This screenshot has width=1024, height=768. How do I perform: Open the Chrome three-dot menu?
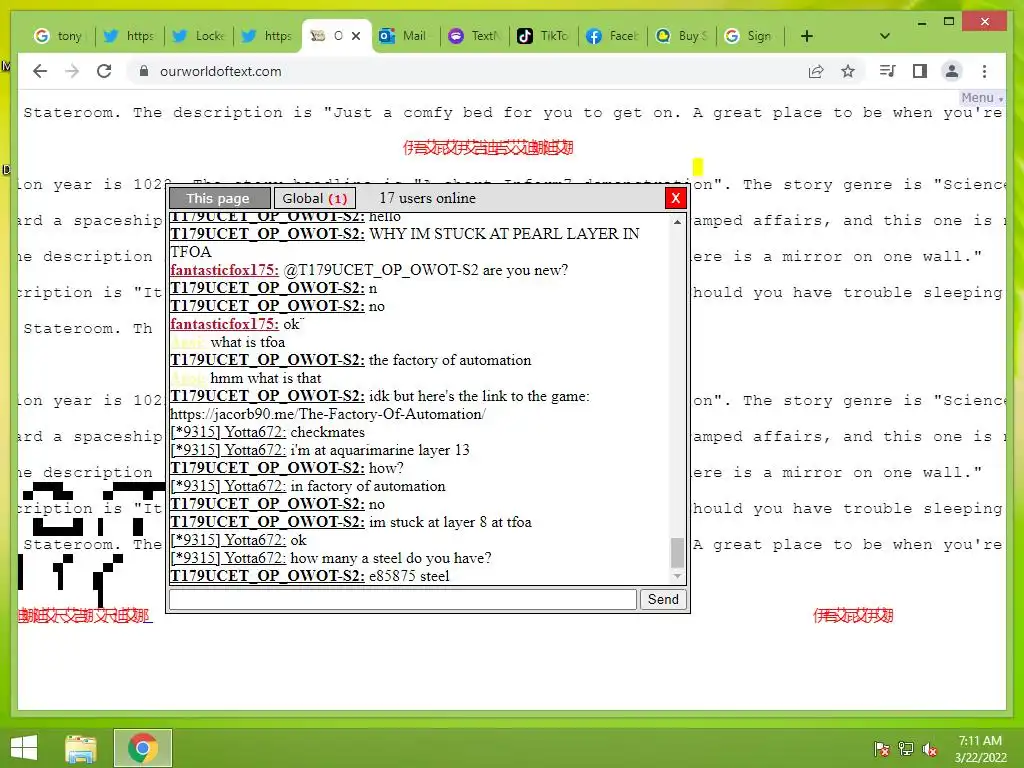pos(984,71)
